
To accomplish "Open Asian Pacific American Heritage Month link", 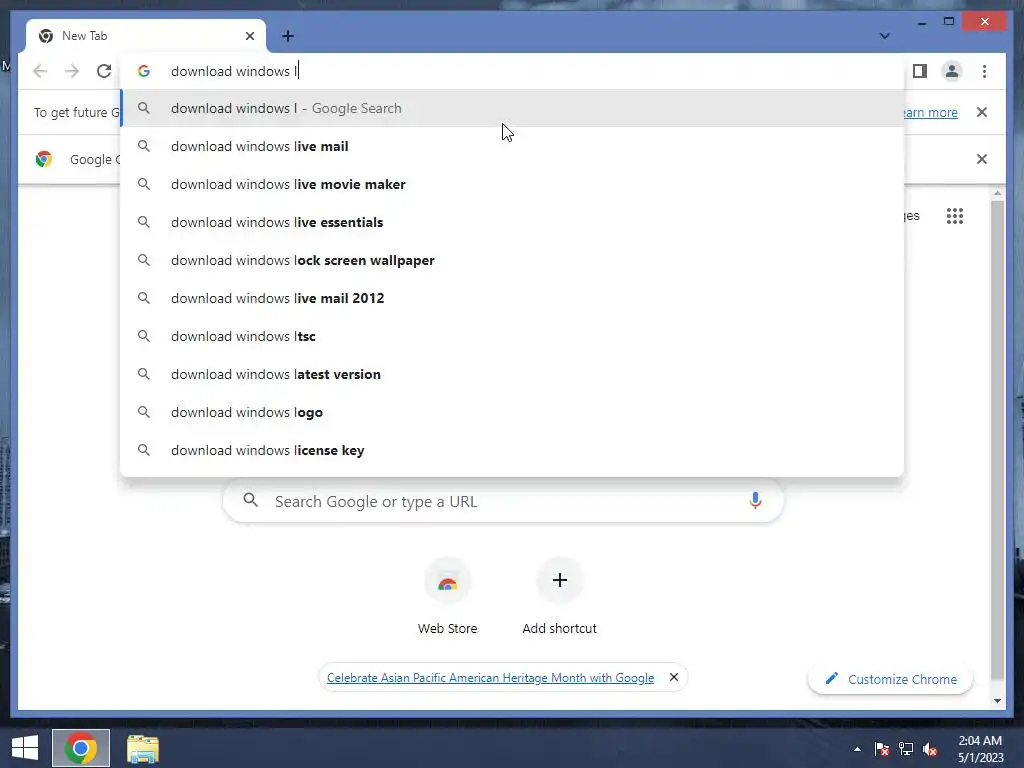I will pyautogui.click(x=490, y=678).
